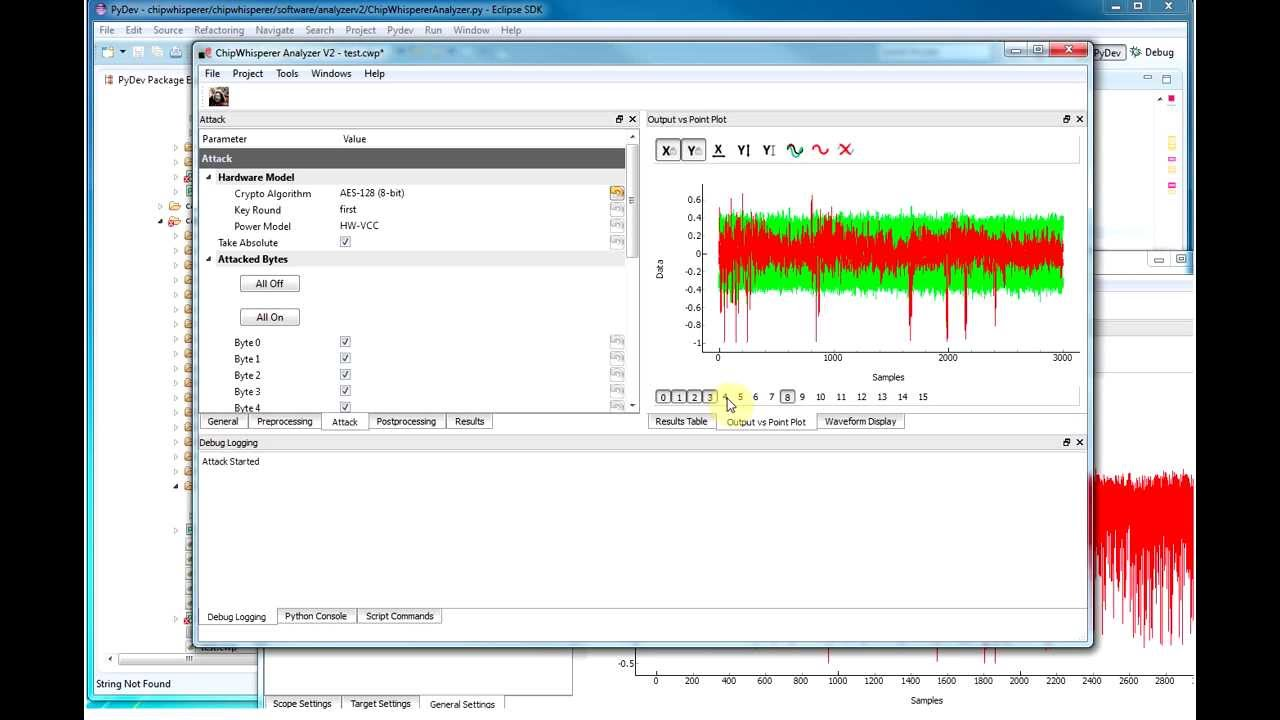
Task: Uncheck the Byte 1 checkbox
Action: pos(345,358)
